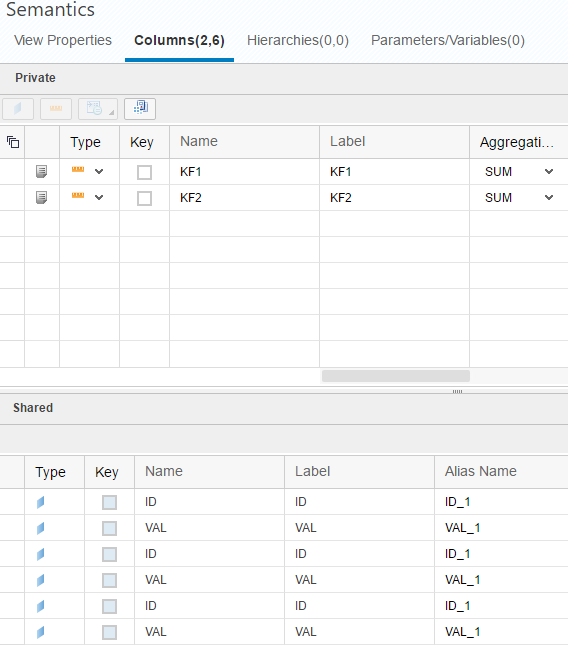Screen dimensions: 568x645
Task: Click the attribute icon of the first VAL row
Action: pyautogui.click(x=40, y=528)
